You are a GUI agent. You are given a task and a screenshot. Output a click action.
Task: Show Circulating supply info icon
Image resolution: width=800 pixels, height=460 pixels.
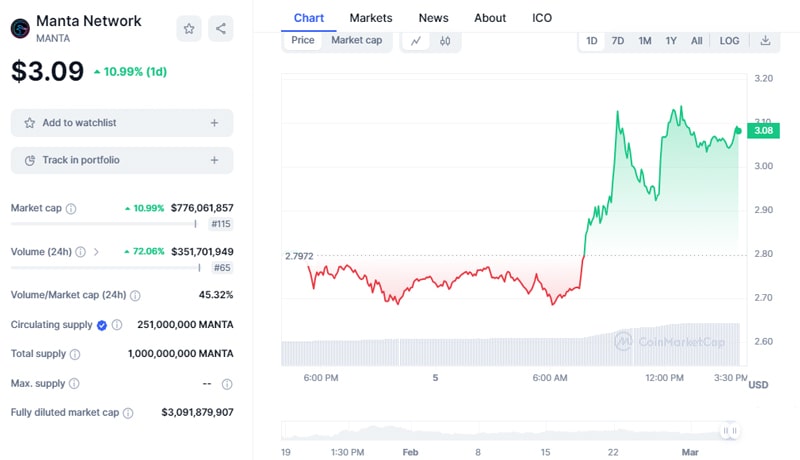117,325
